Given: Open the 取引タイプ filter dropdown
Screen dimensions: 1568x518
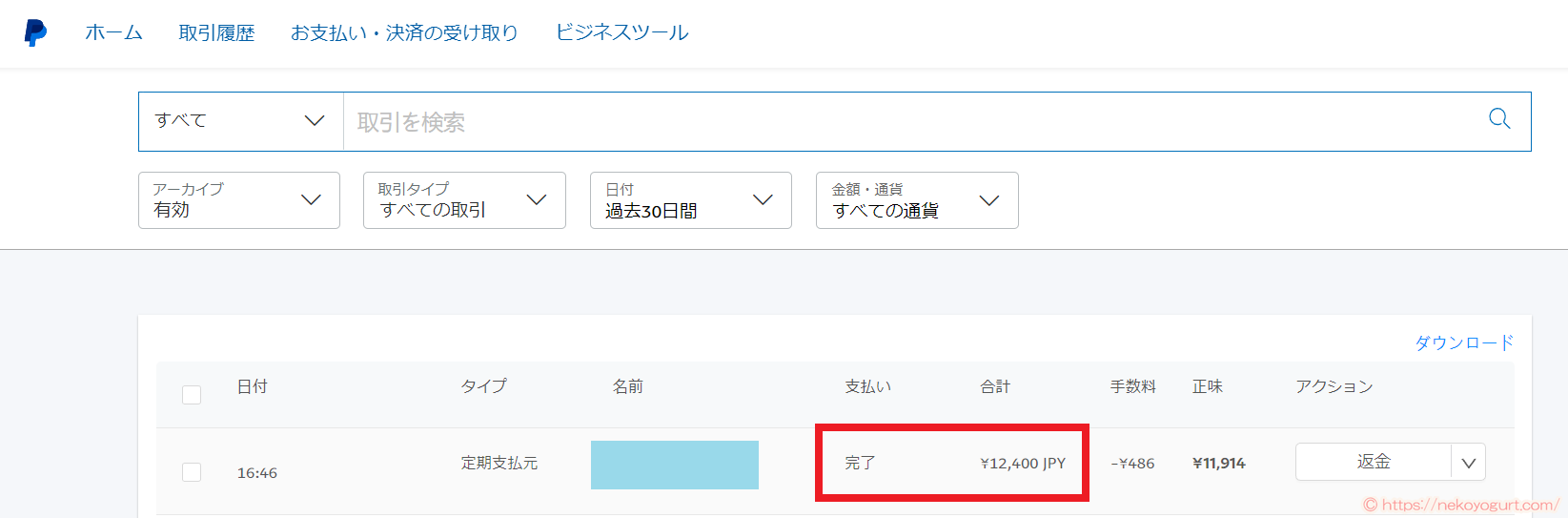Looking at the screenshot, I should point(464,200).
